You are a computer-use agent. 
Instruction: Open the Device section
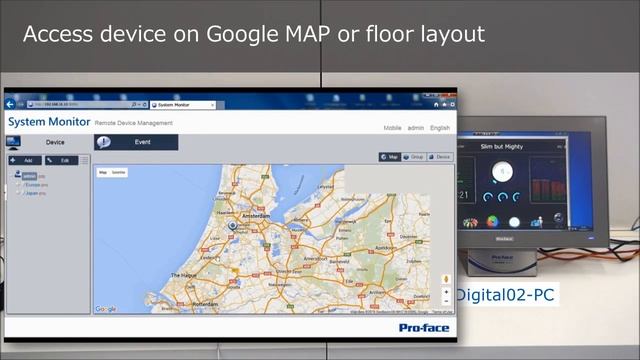pos(55,142)
